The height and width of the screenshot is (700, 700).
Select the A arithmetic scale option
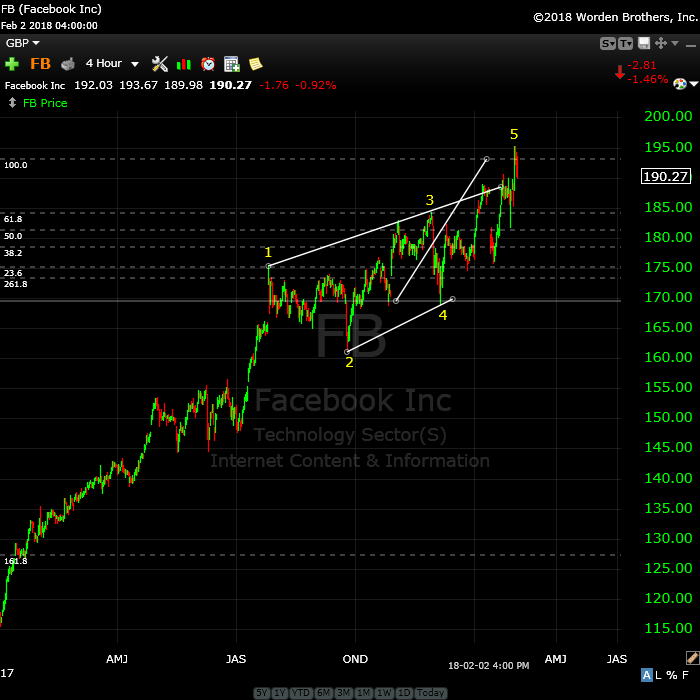[646, 675]
